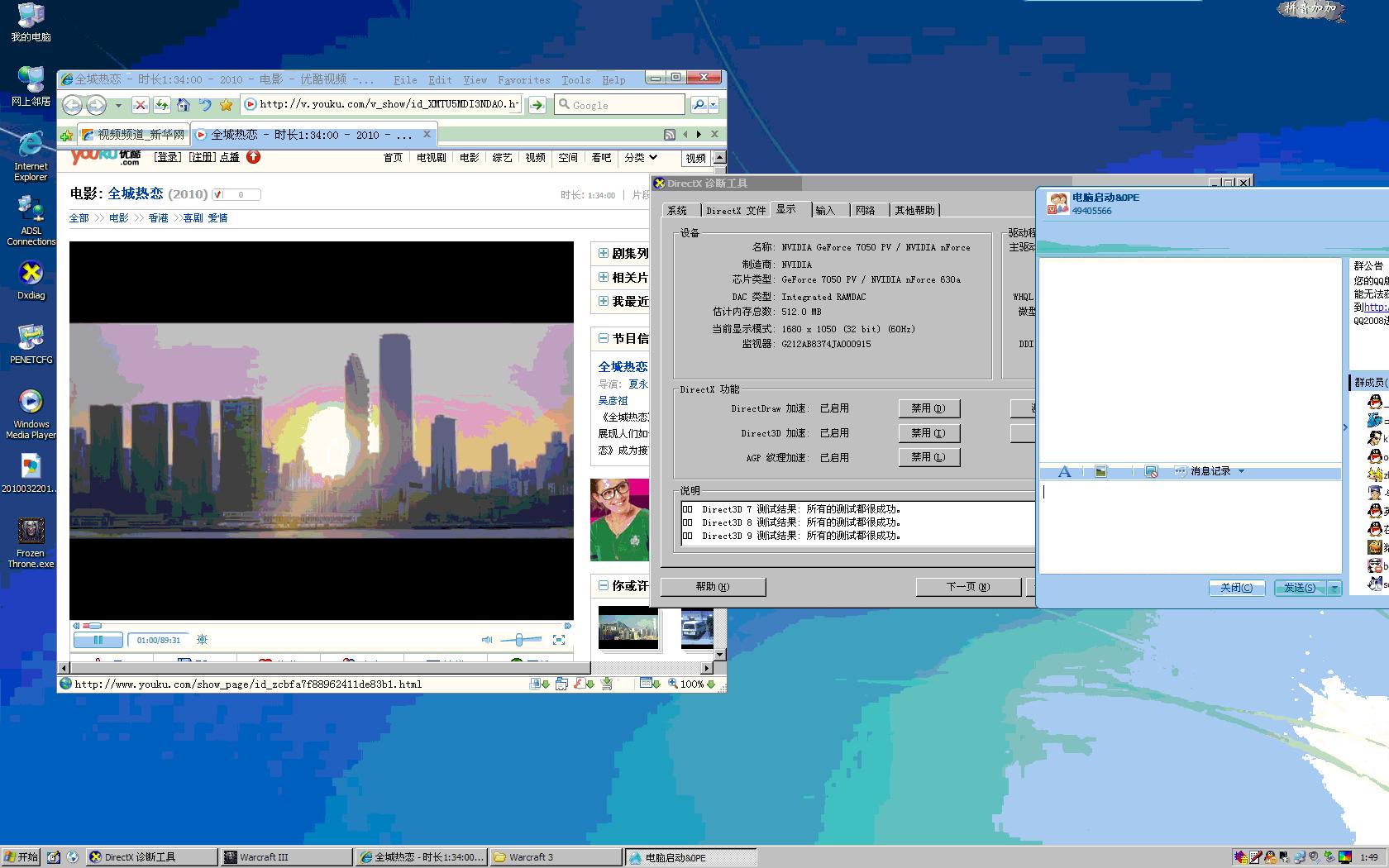Open Network Neighborhood desktop icon
This screenshot has width=1389, height=868.
tap(31, 87)
